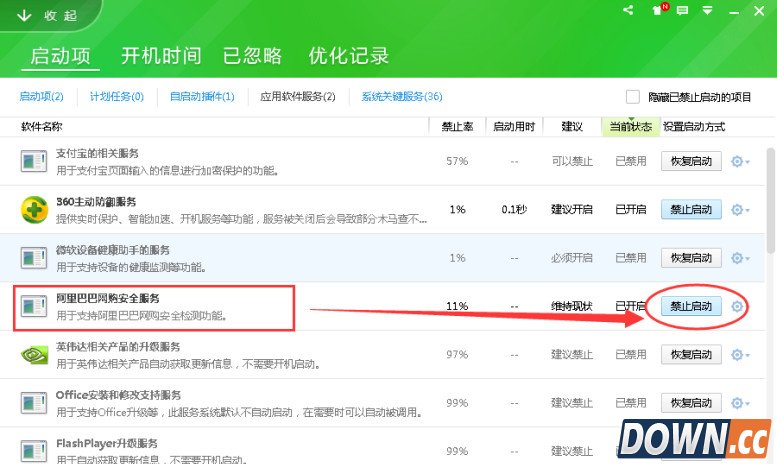777x464 pixels.
Task: Open gear settings dropdown for 微软设备健康助手的服务
Action: pos(740,258)
